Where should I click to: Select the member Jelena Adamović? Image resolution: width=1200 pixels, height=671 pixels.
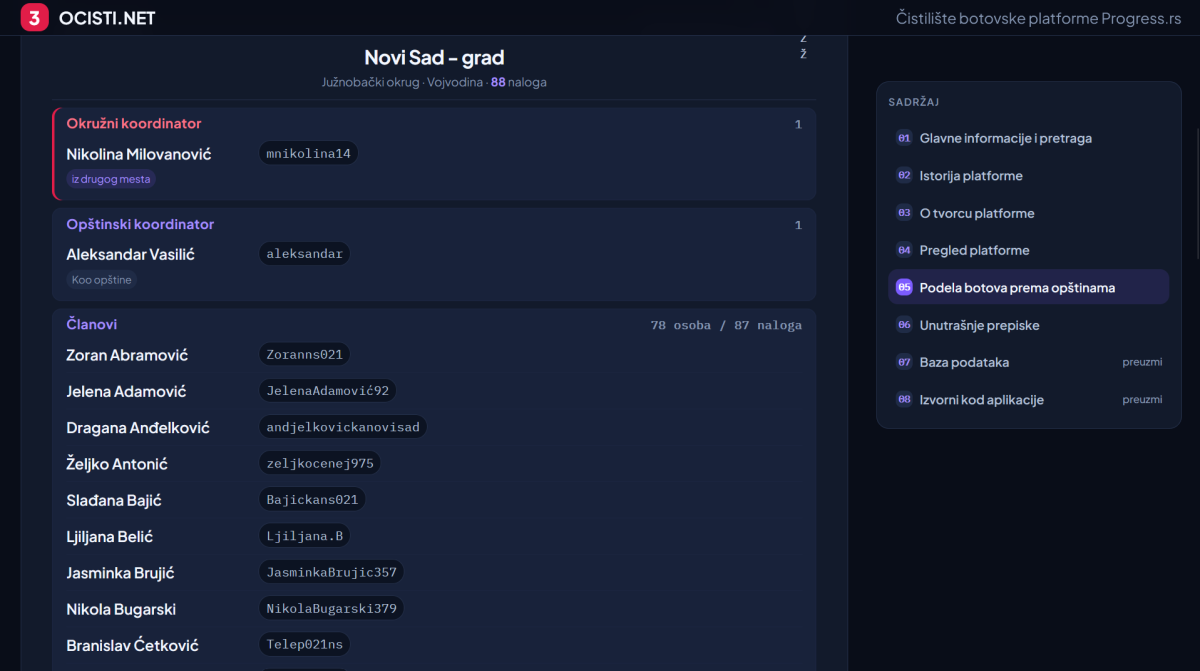[x=126, y=391]
